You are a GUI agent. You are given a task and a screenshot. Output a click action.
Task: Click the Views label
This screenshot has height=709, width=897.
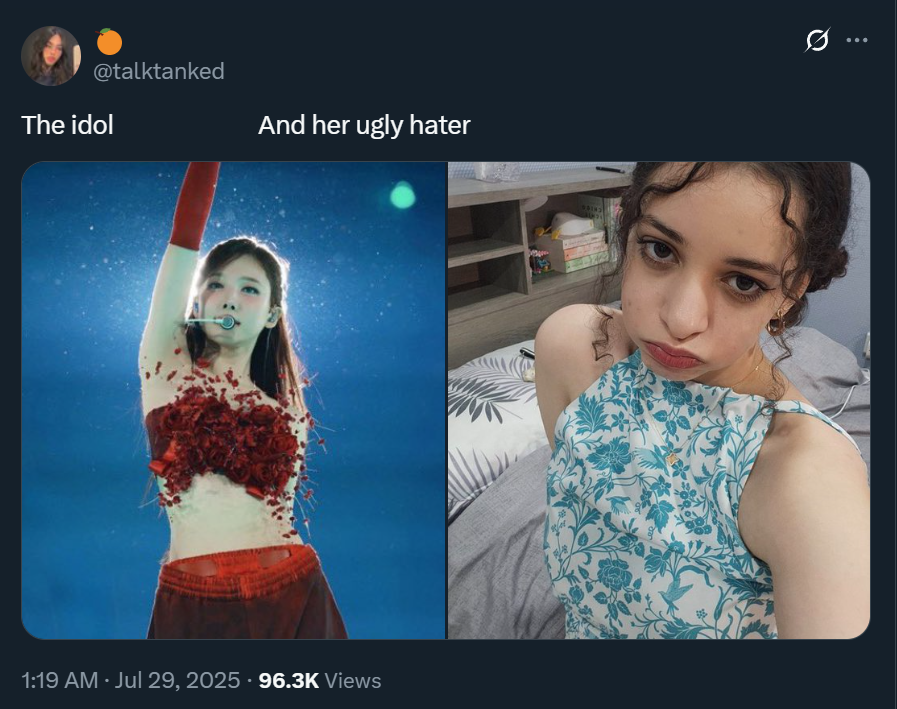coord(353,680)
